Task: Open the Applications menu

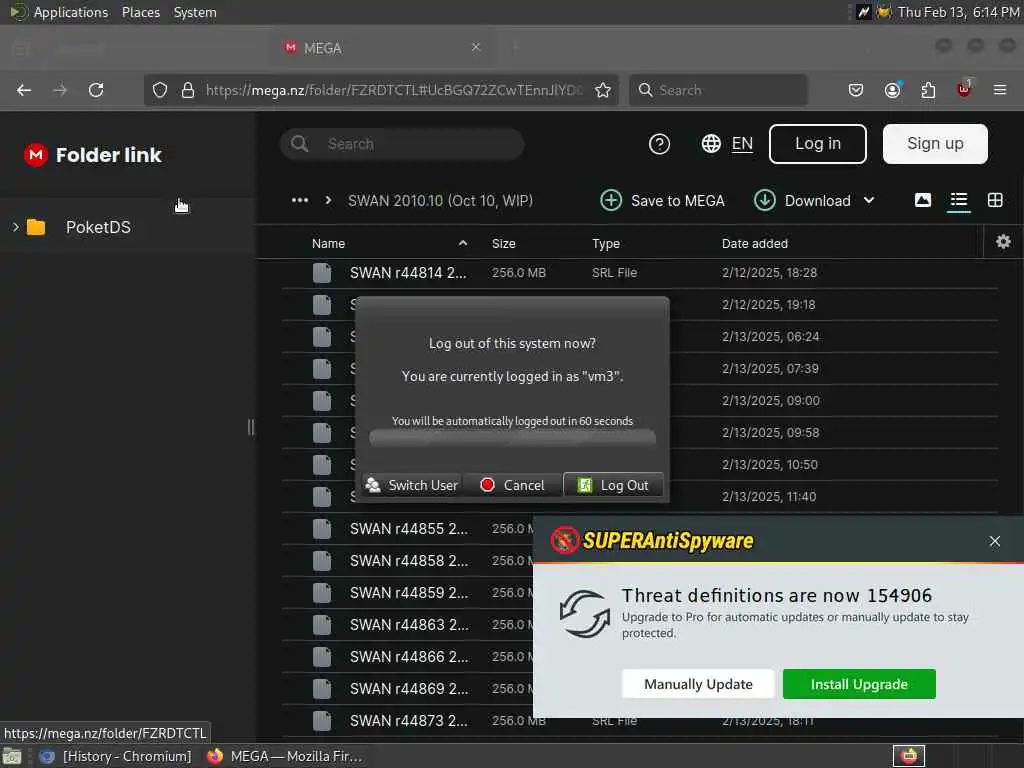Action: tap(71, 12)
